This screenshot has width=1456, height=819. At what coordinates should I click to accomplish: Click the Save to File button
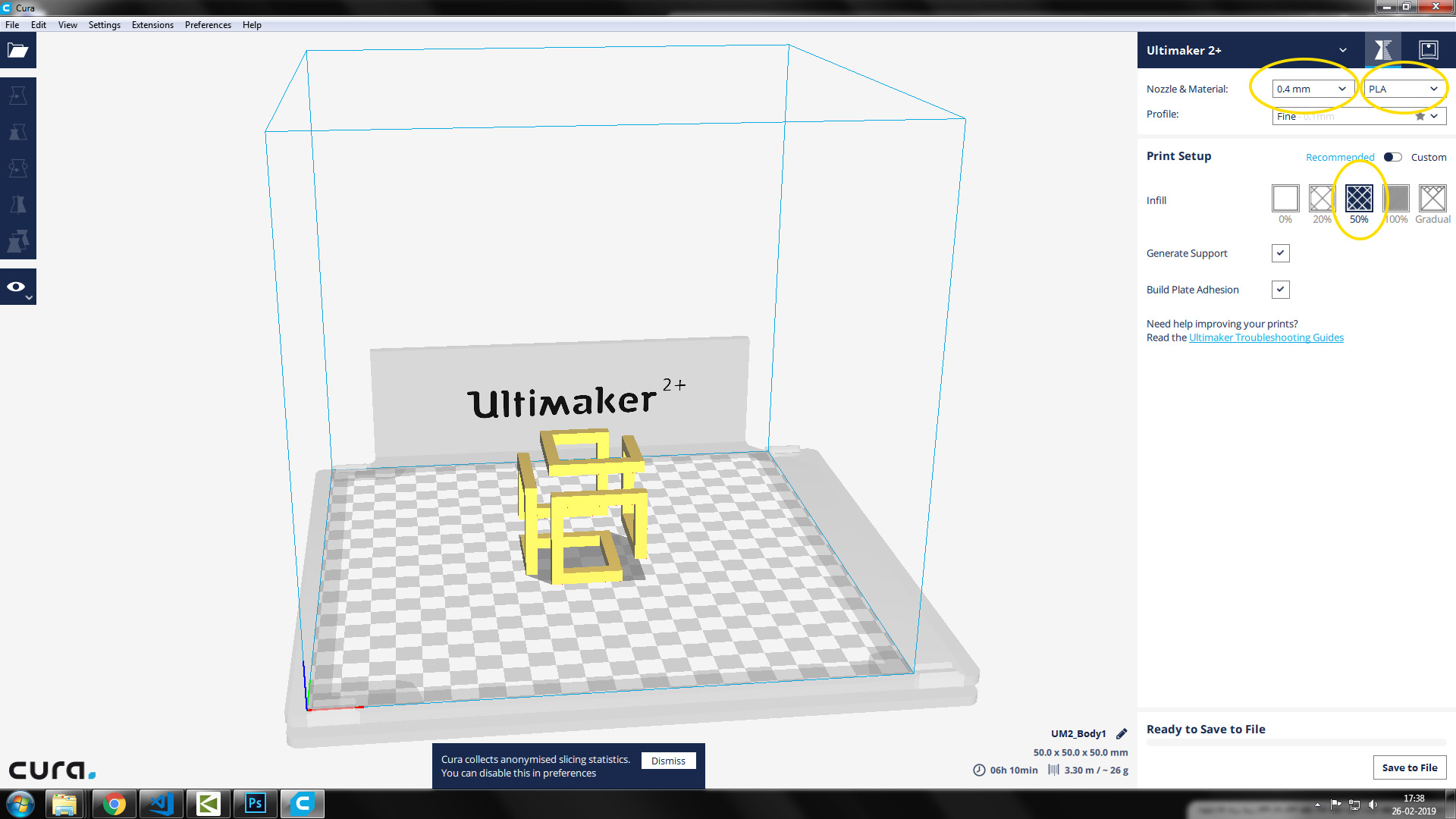(1409, 767)
